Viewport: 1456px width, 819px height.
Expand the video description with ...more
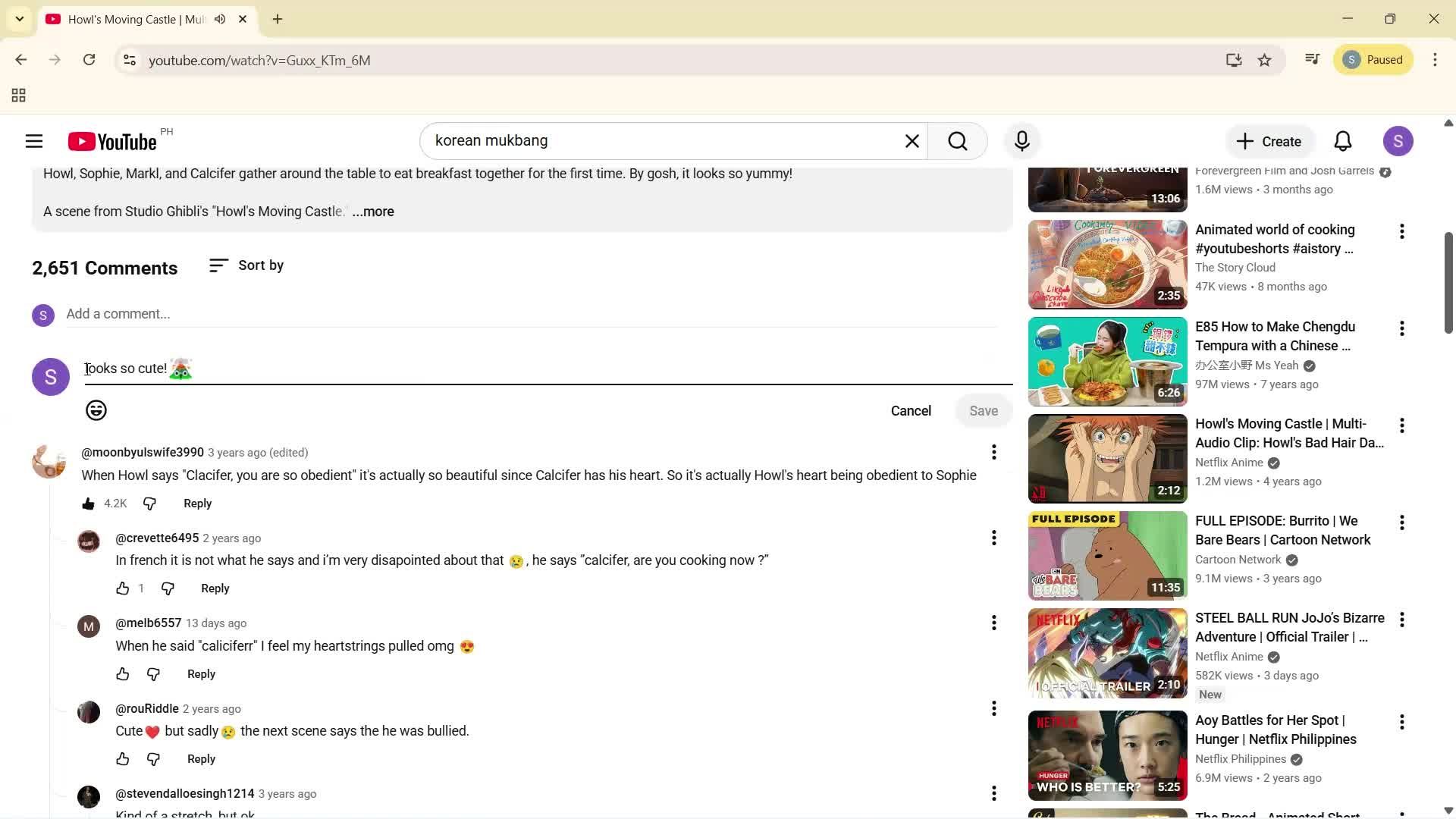tap(372, 212)
